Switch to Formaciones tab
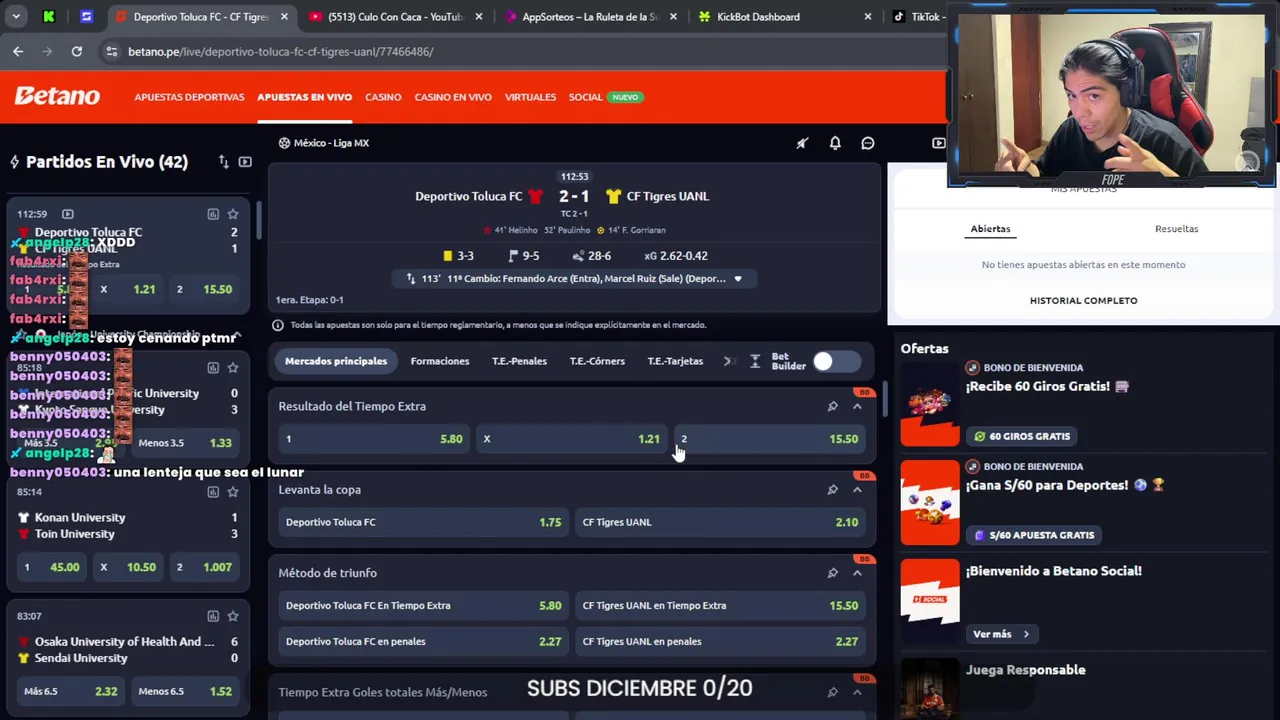This screenshot has height=720, width=1280. (x=439, y=361)
